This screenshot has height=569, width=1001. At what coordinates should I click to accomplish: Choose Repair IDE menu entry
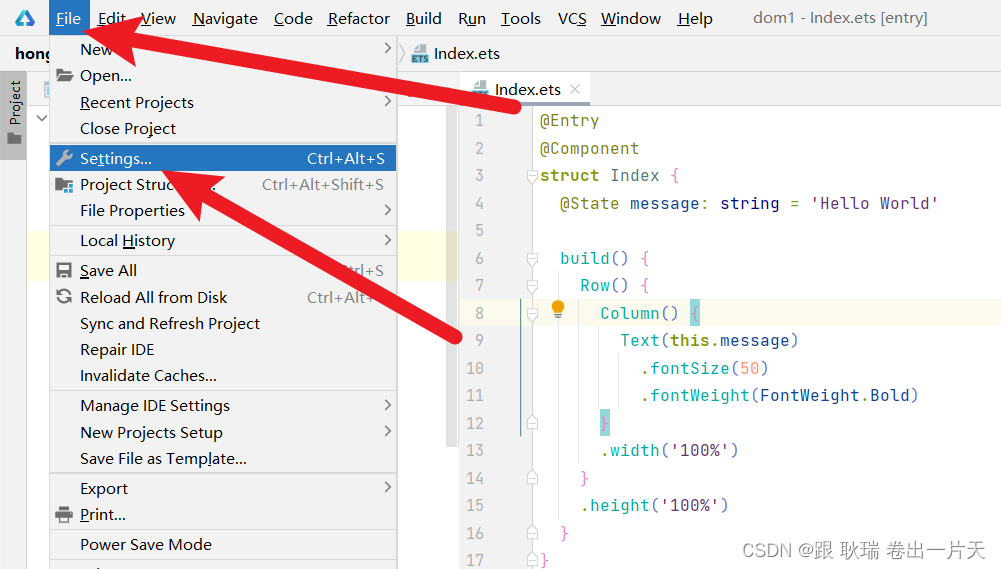tap(223, 349)
